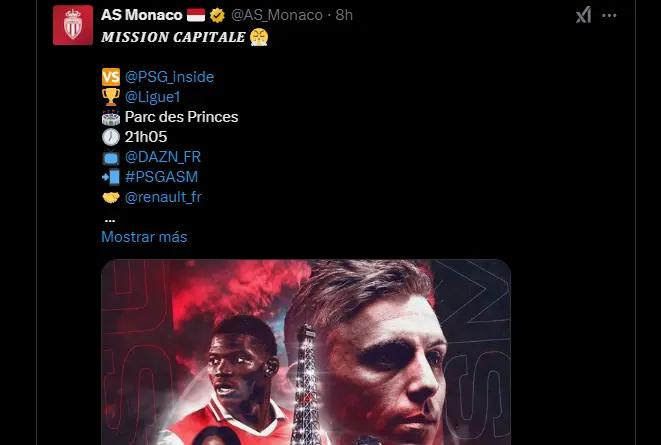Open the AS Monaco display name
This screenshot has height=445, width=661.
(x=142, y=15)
